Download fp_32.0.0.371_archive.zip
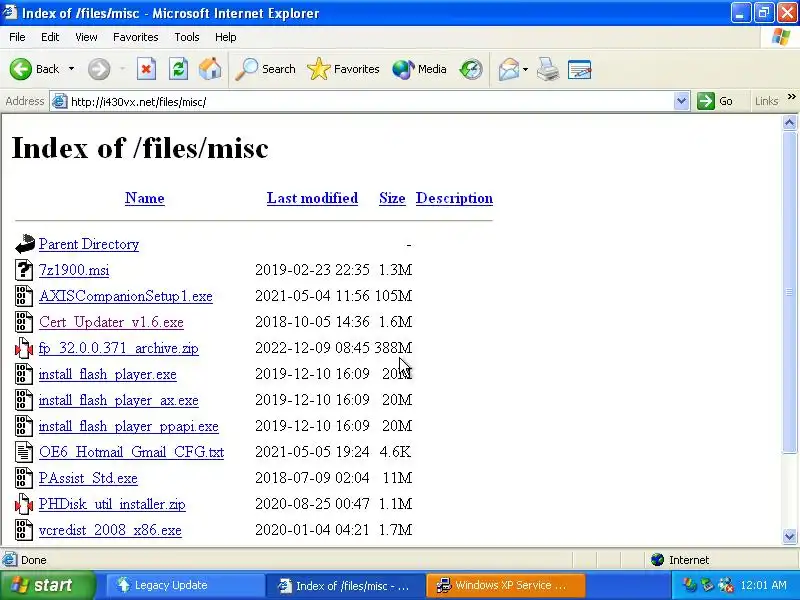 (x=119, y=348)
